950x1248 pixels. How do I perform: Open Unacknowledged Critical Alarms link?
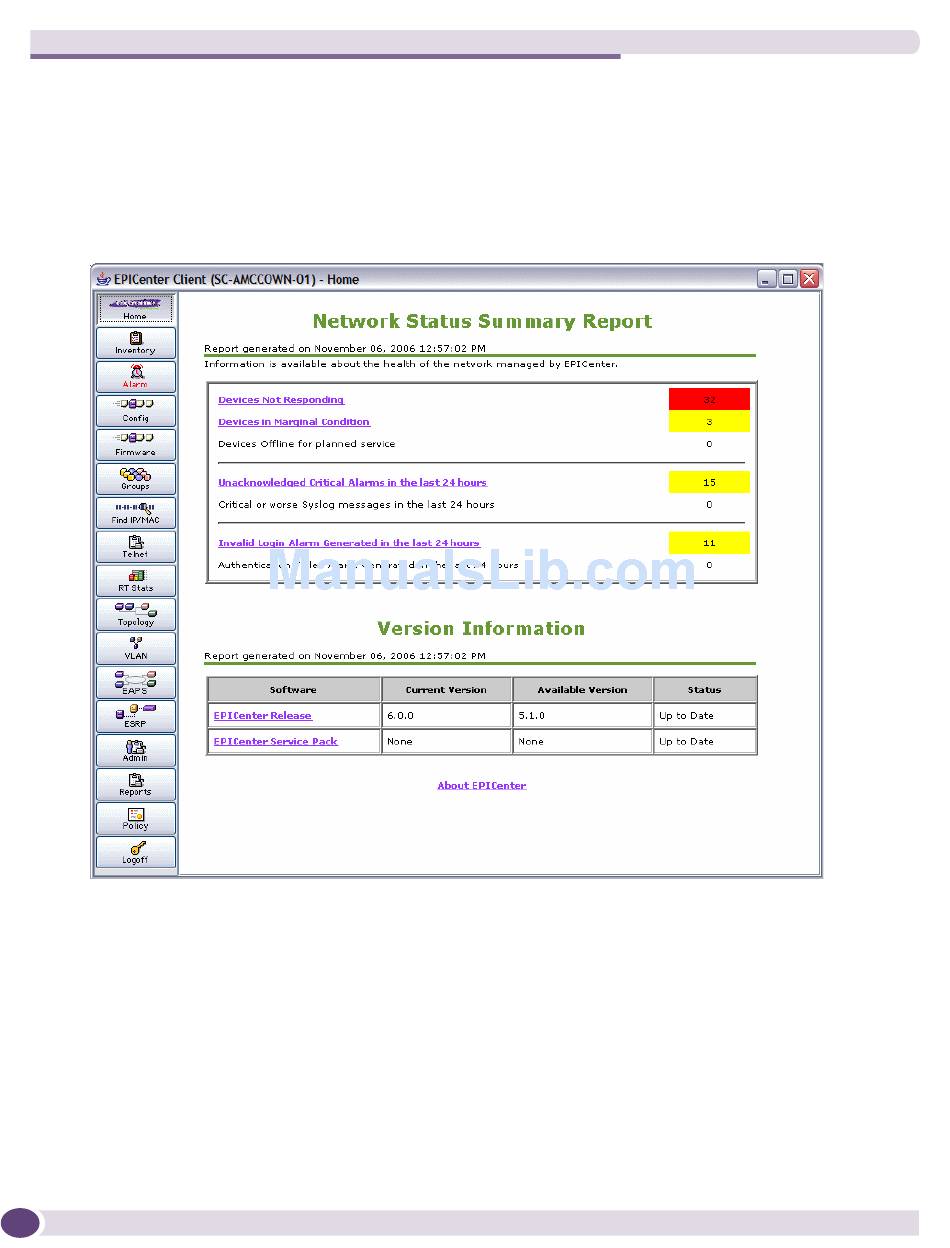click(x=352, y=483)
